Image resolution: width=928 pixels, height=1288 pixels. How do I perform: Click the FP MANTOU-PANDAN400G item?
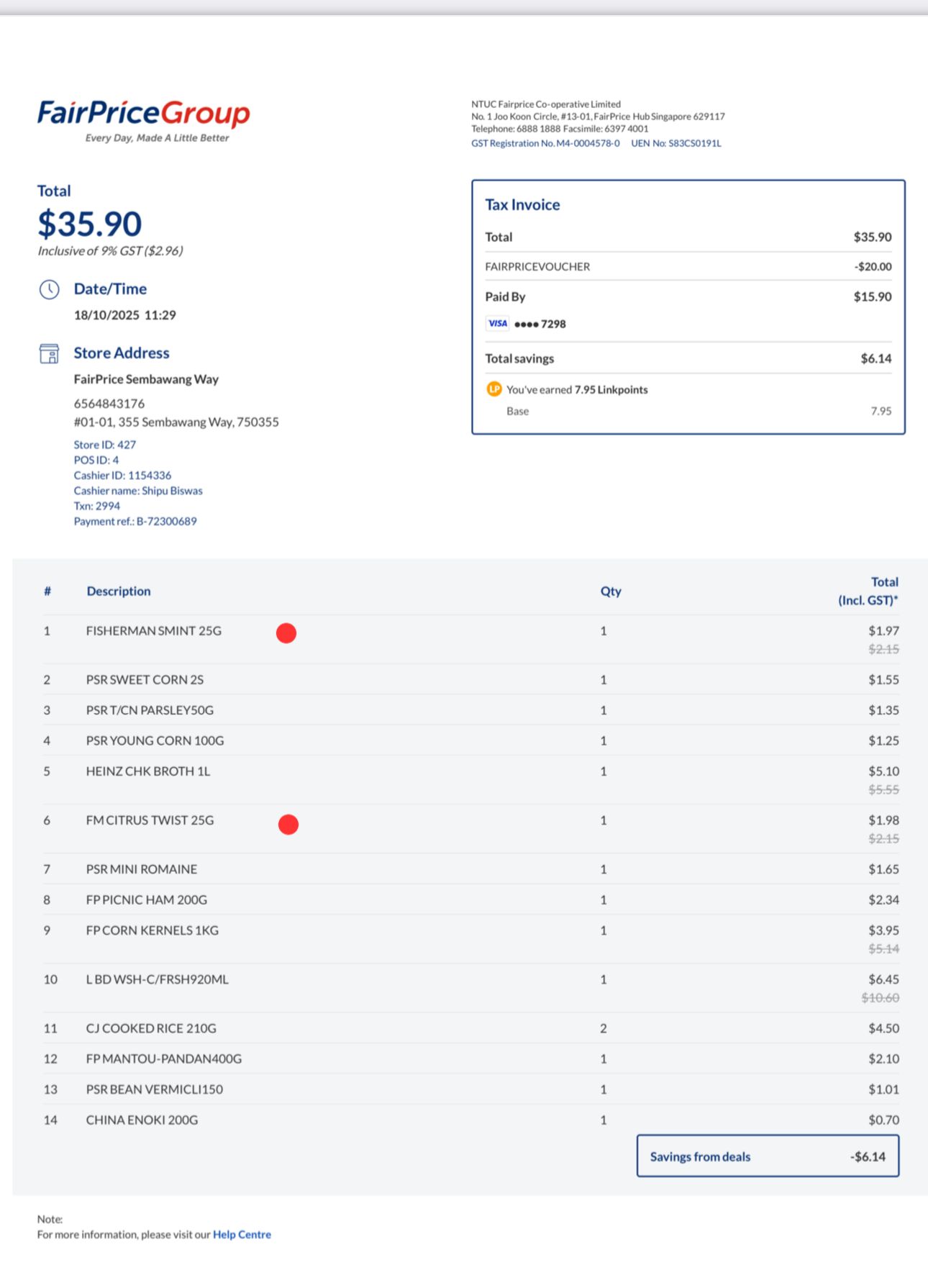coord(164,1058)
